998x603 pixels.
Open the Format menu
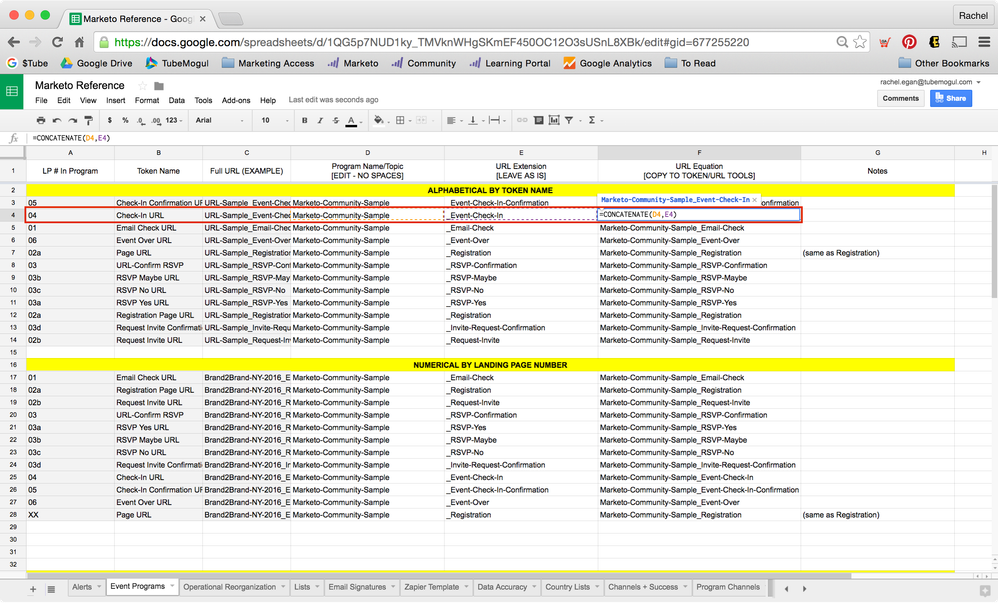point(147,101)
